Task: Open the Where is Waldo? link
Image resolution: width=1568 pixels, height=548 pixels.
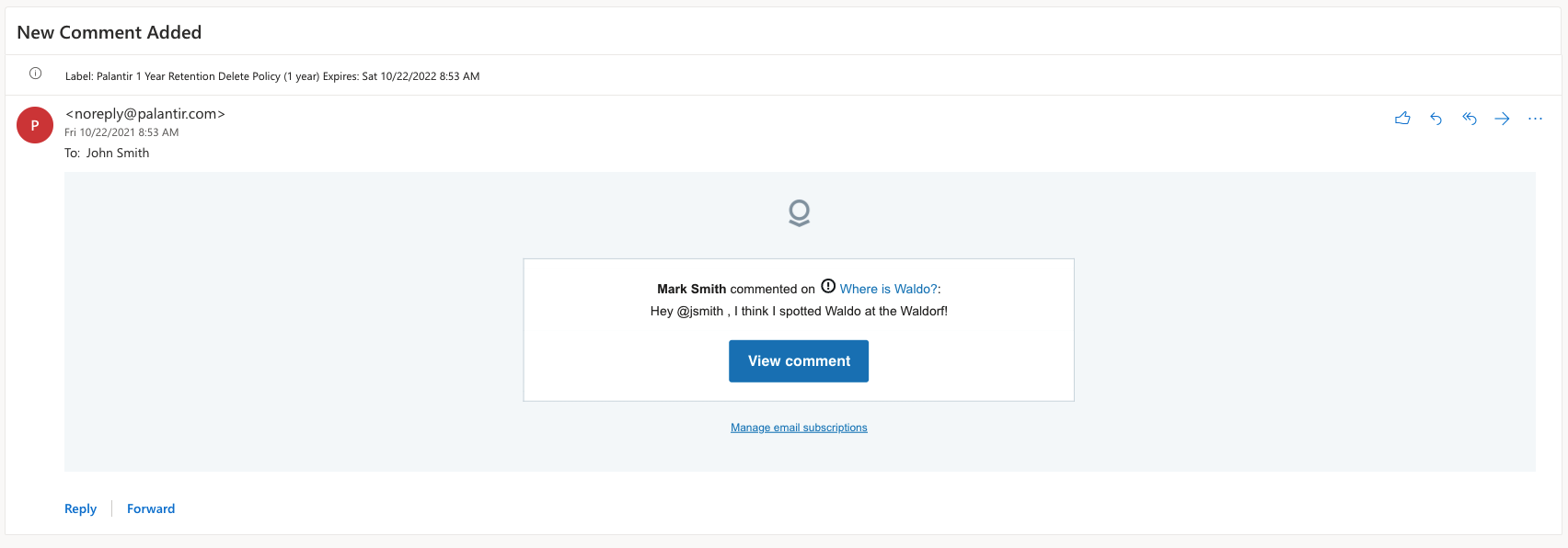Action: pos(888,289)
